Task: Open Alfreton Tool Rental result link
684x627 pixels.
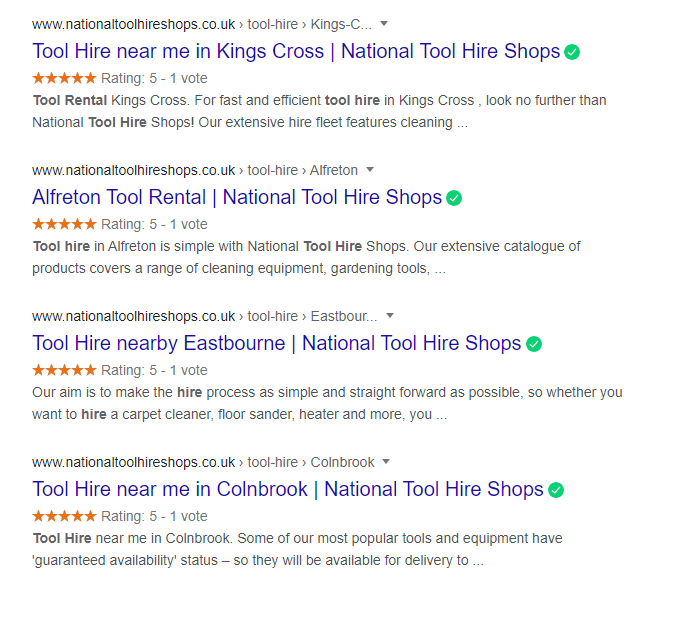Action: pos(237,197)
